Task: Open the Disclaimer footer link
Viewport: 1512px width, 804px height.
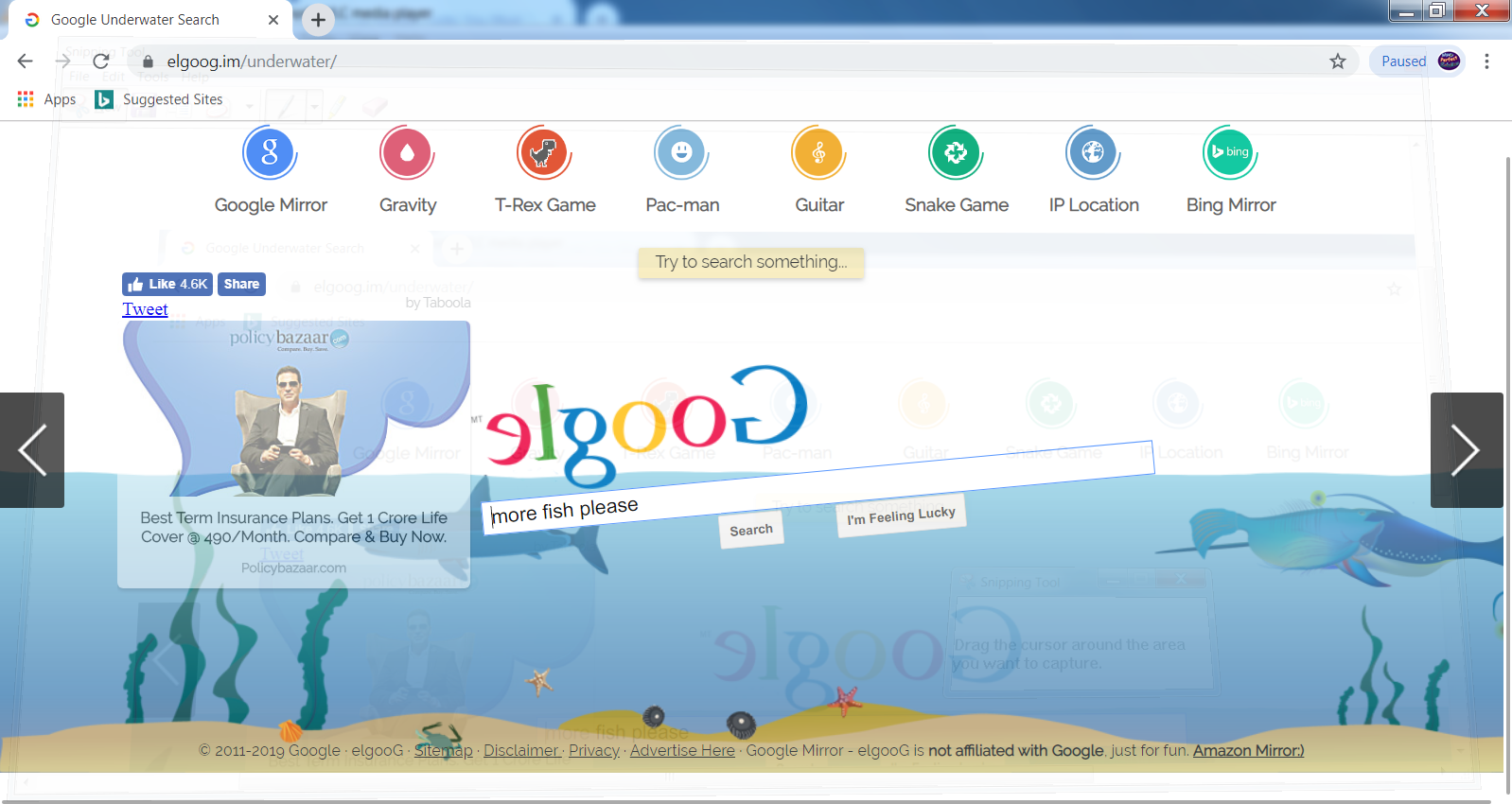Action: (x=521, y=750)
